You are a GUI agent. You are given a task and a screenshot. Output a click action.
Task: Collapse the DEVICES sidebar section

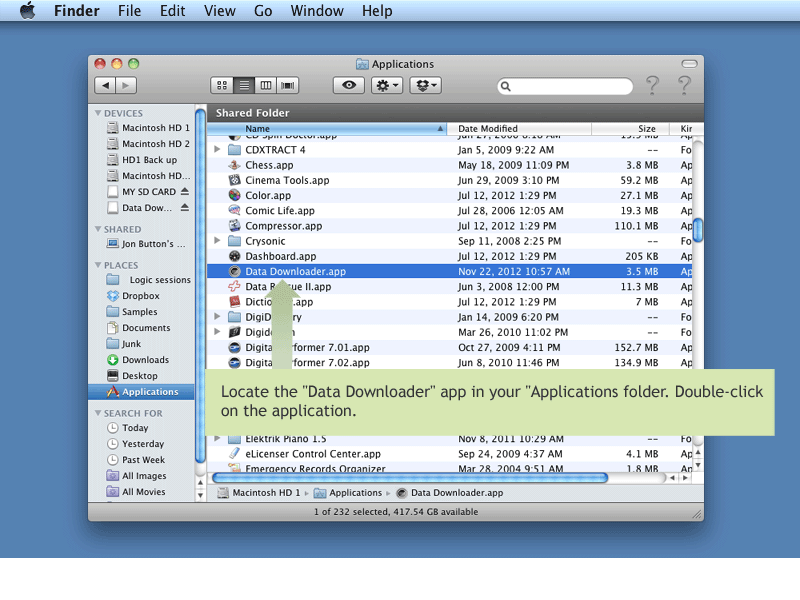point(98,113)
